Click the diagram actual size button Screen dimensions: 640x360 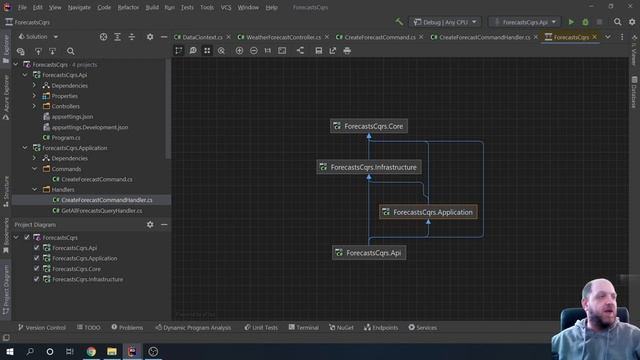pos(268,51)
